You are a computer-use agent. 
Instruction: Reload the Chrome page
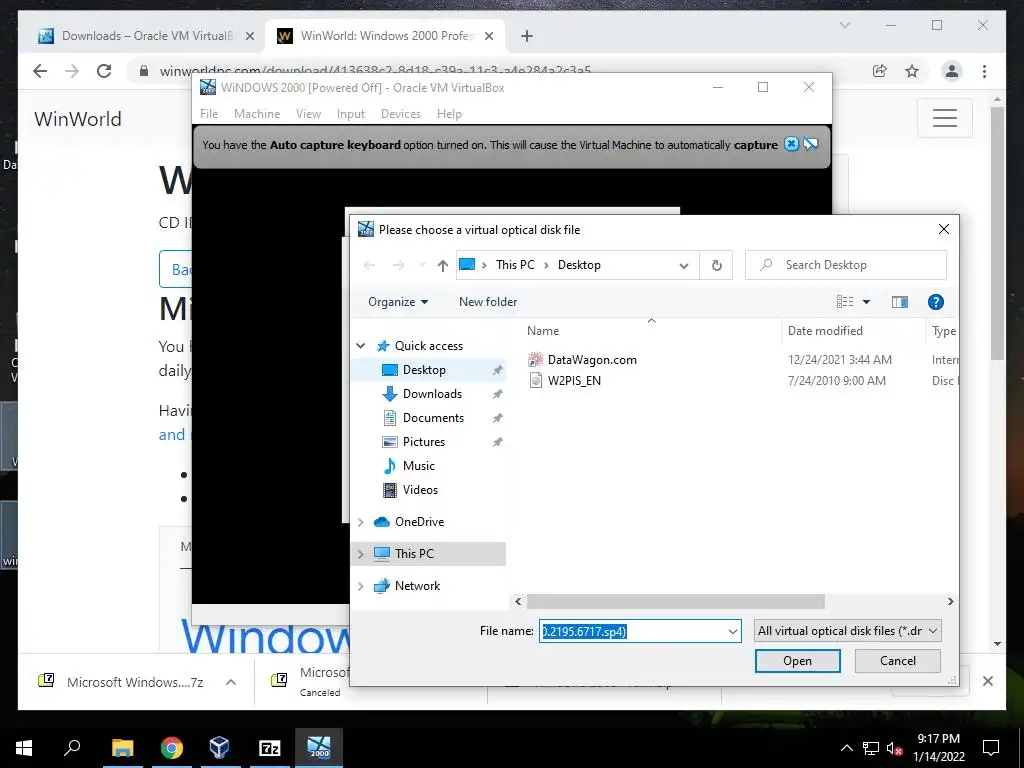(104, 71)
